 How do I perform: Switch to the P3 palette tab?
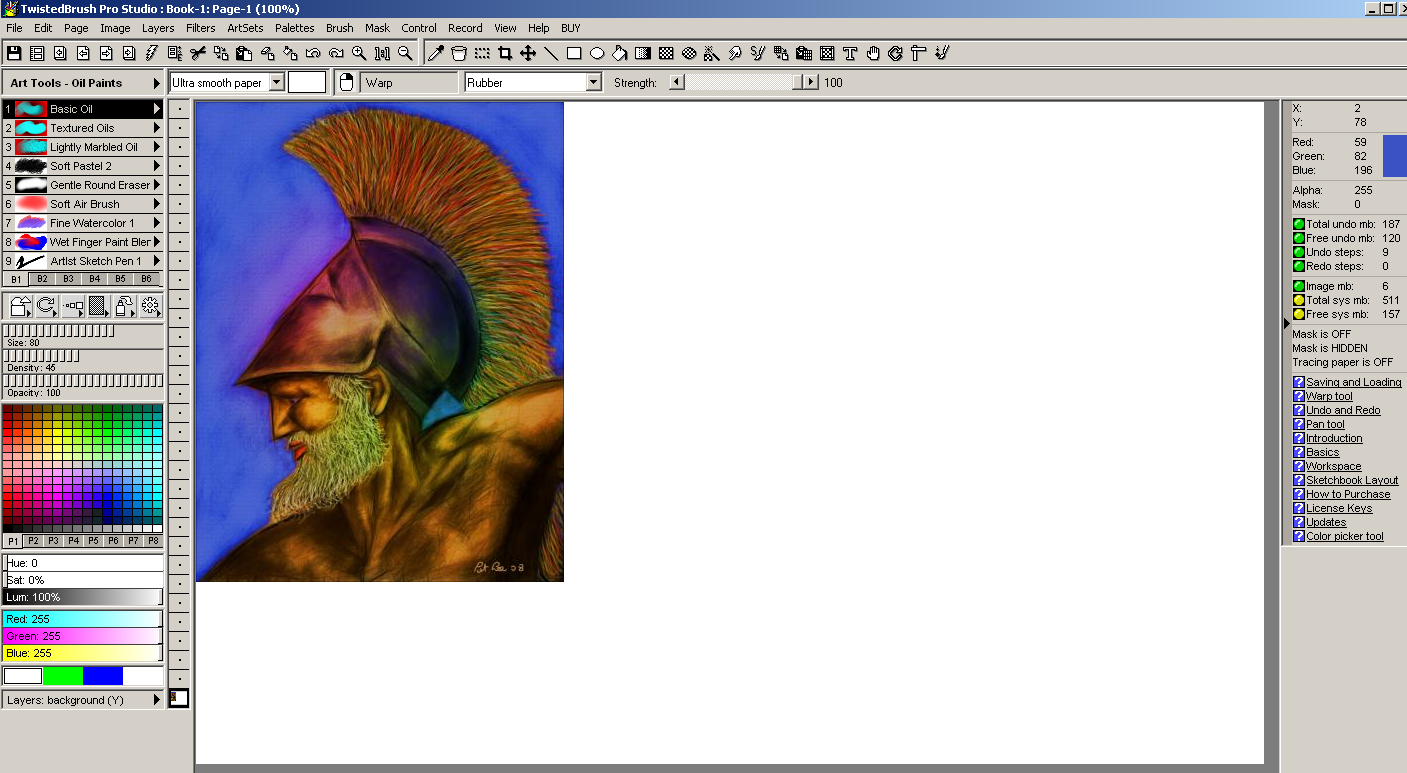tap(53, 541)
